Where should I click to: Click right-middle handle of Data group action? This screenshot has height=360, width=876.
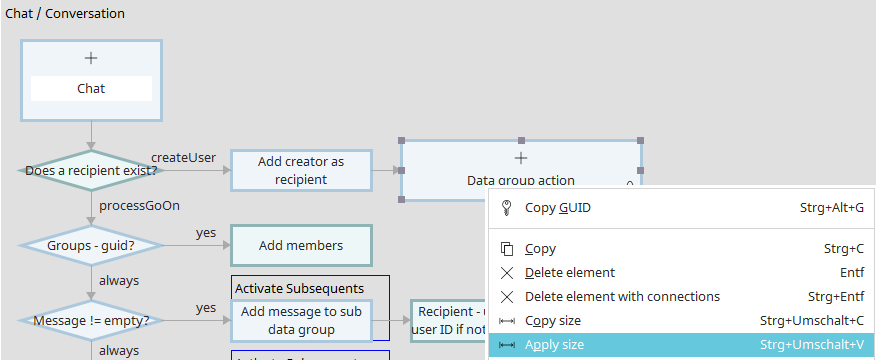(x=641, y=170)
